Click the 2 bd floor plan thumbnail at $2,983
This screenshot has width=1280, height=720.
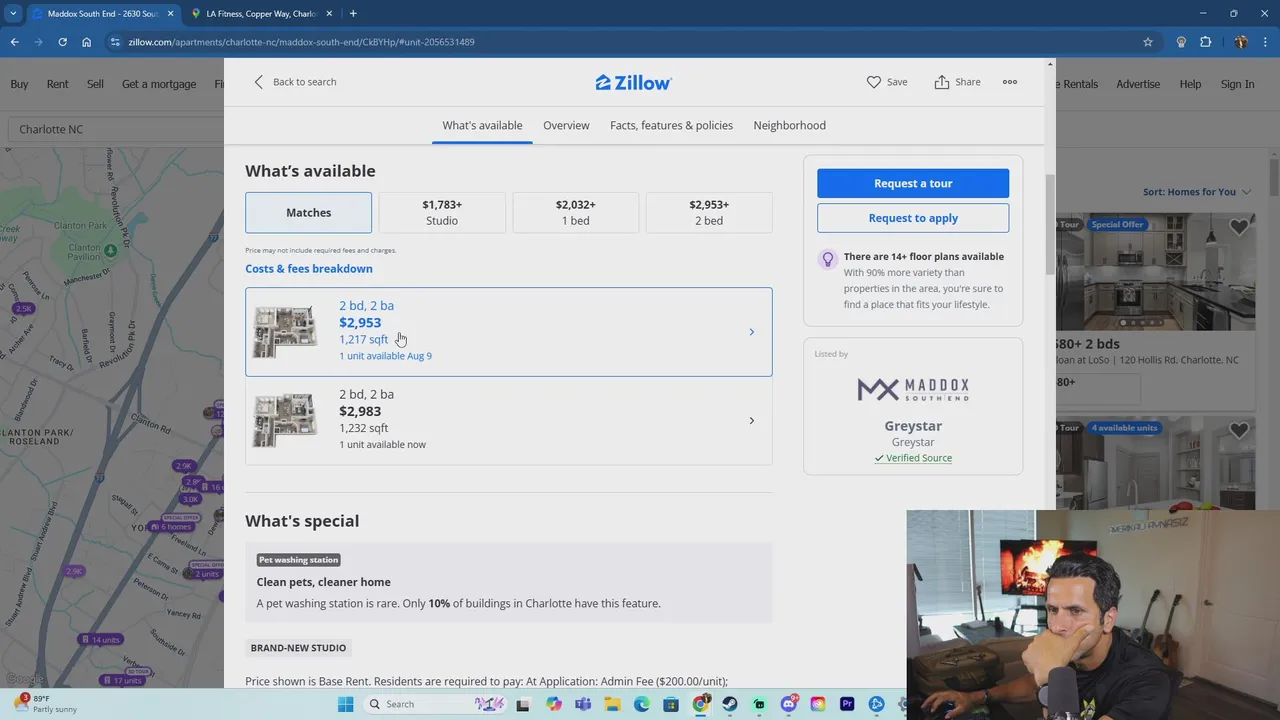(284, 420)
